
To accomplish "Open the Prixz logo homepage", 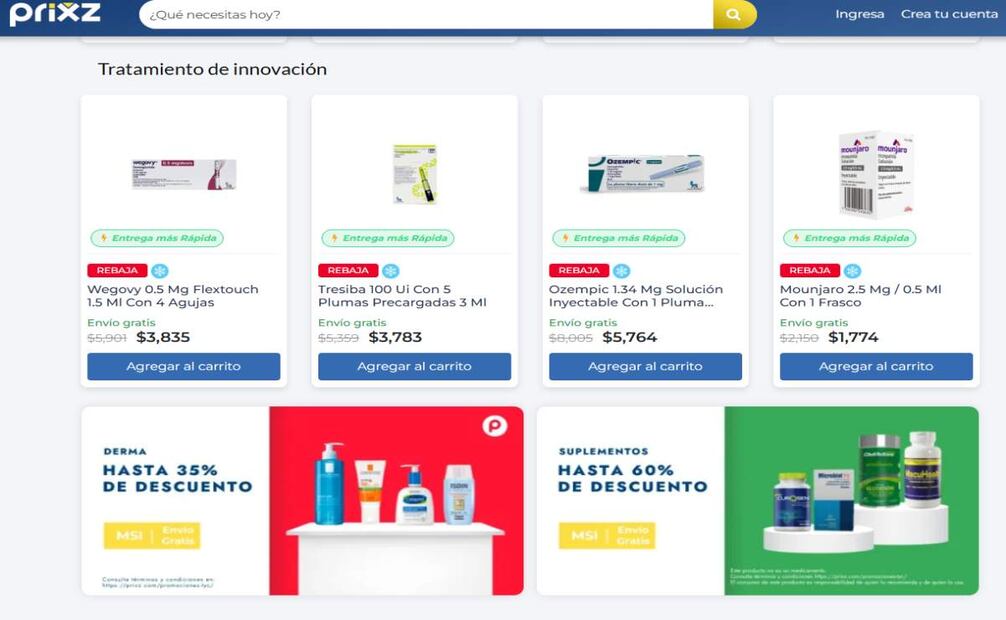I will pyautogui.click(x=55, y=13).
